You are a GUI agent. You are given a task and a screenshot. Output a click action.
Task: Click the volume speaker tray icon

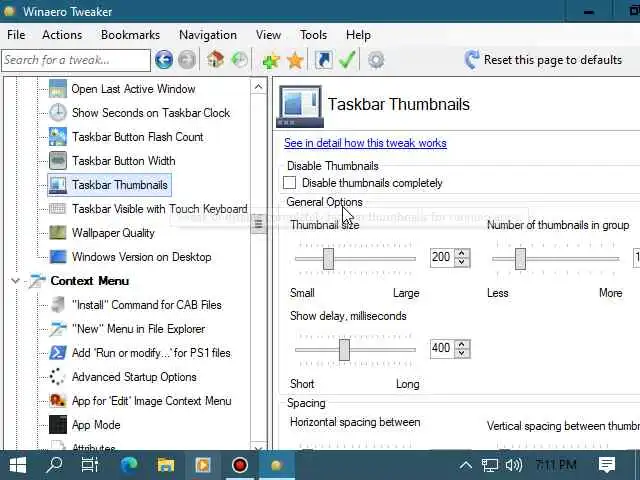513,465
